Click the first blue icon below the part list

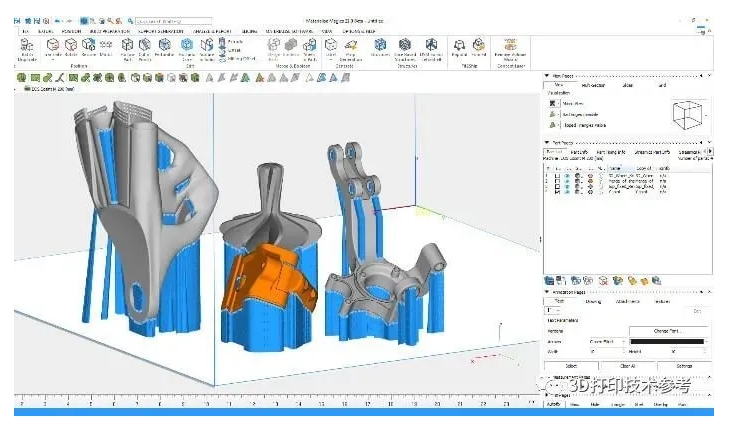coord(548,280)
